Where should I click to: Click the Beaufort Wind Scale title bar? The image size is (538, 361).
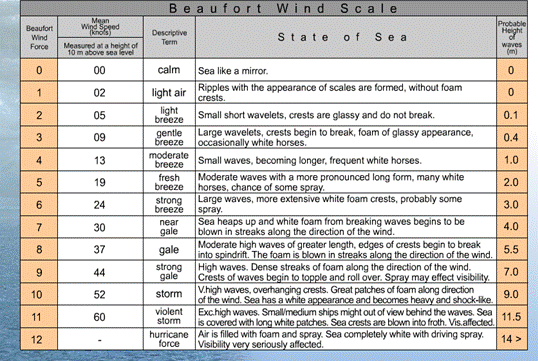(x=274, y=8)
